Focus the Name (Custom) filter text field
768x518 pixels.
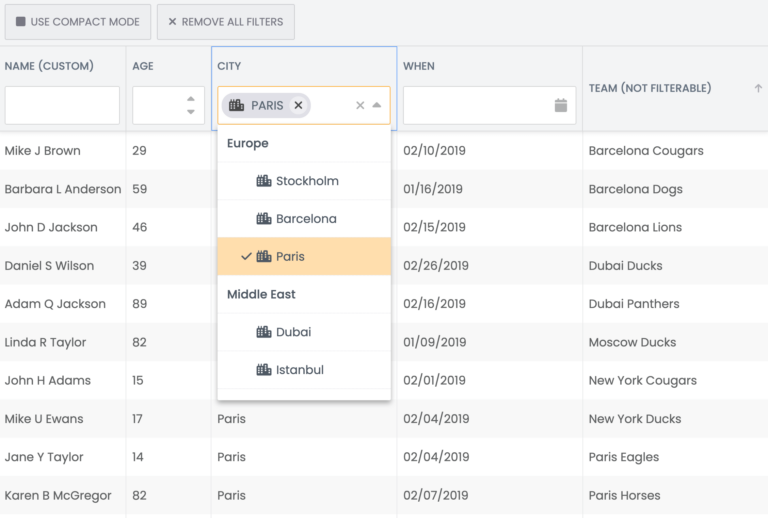click(x=62, y=105)
